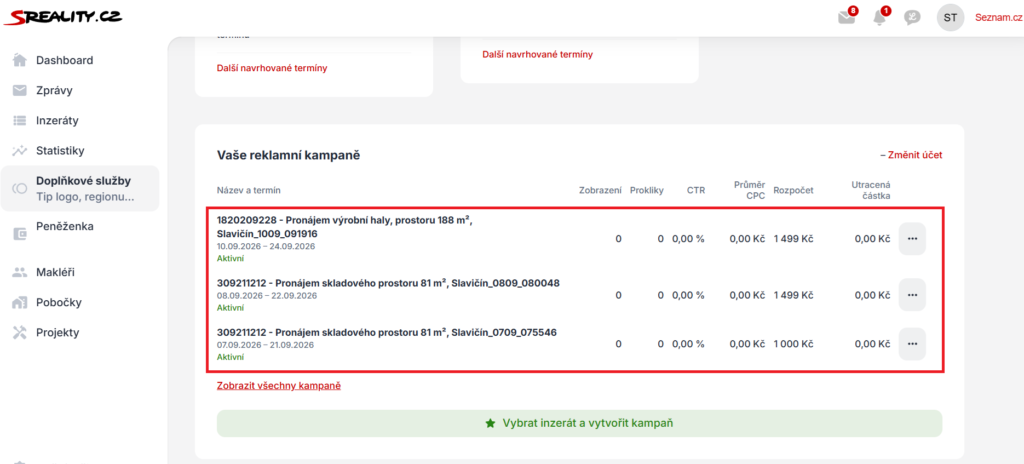The image size is (1024, 464).
Task: Click Zobrazit všechny kampaně link
Action: point(279,386)
